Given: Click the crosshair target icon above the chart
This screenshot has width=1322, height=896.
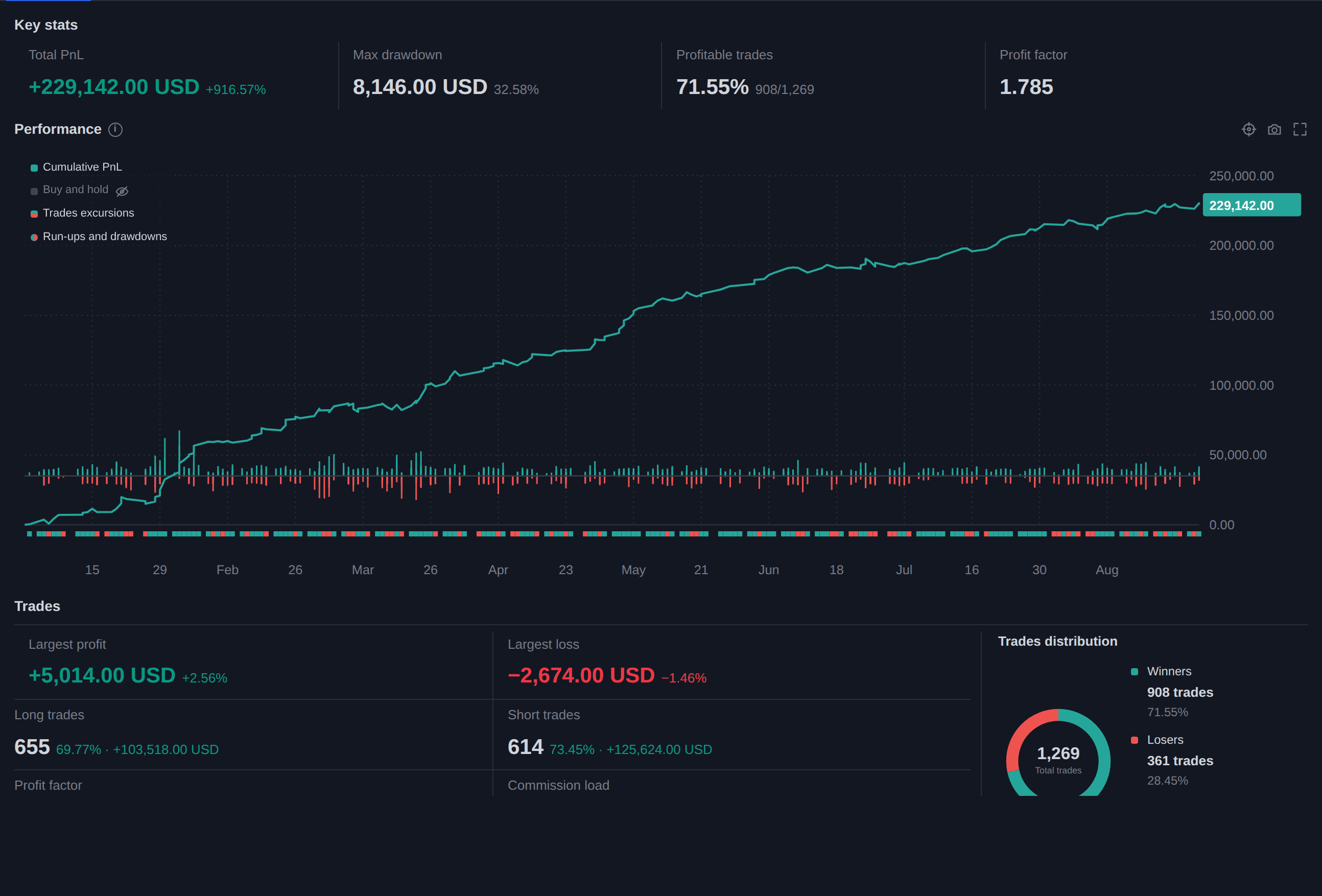Looking at the screenshot, I should click(1248, 130).
